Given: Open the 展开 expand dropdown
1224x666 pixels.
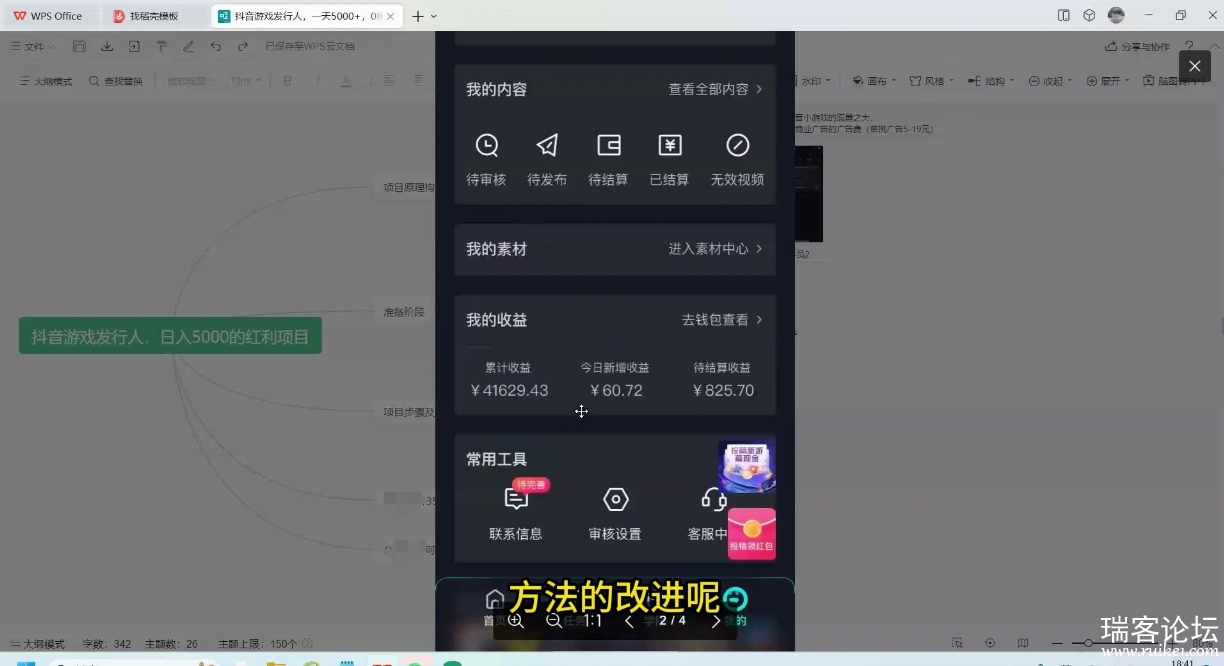Looking at the screenshot, I should coord(1108,81).
